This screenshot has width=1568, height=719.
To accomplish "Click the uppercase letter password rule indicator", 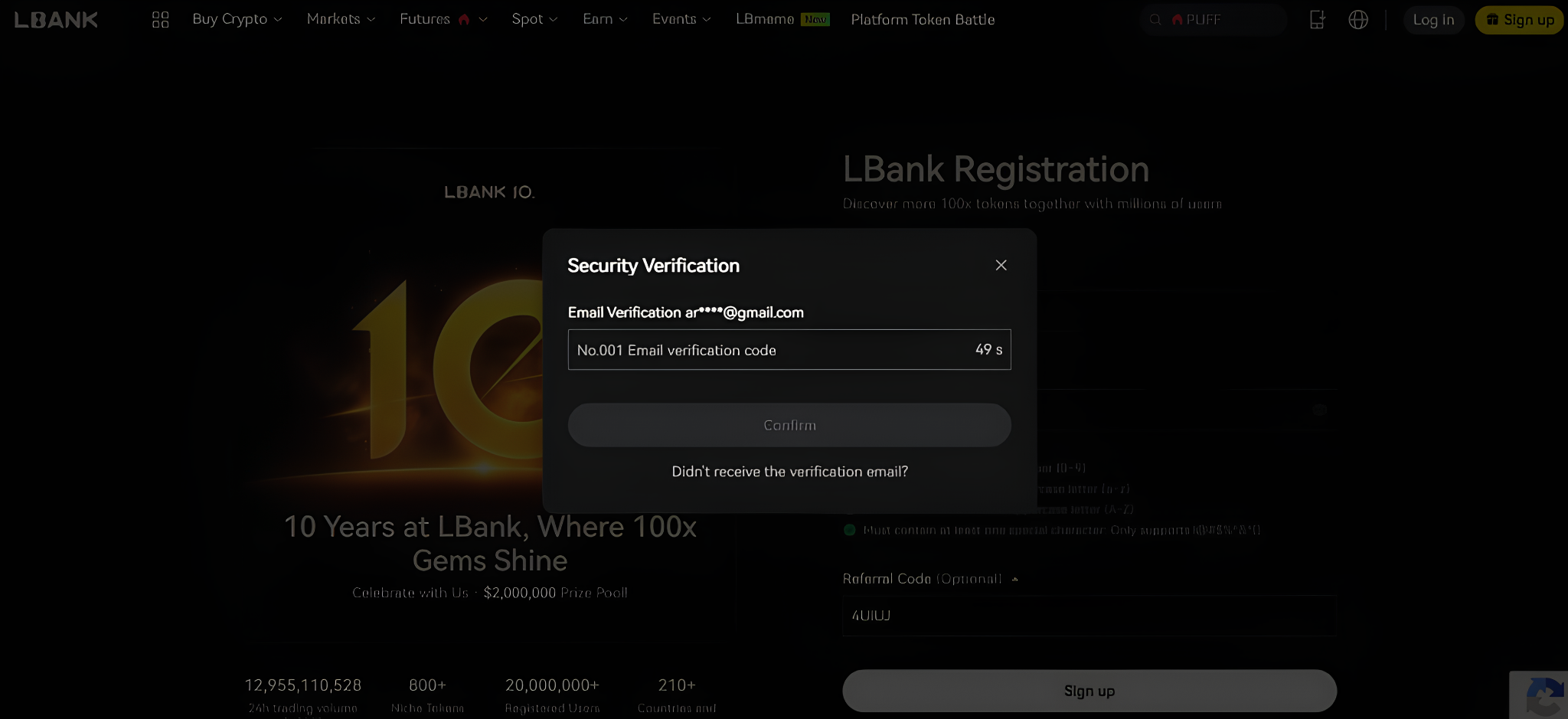I will [x=850, y=509].
